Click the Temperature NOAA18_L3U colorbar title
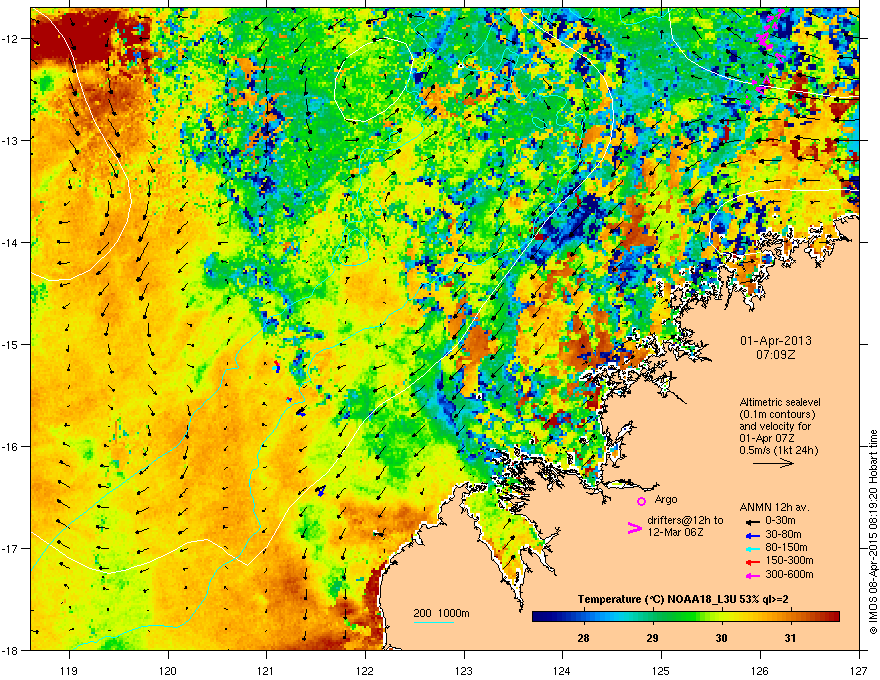 (683, 600)
